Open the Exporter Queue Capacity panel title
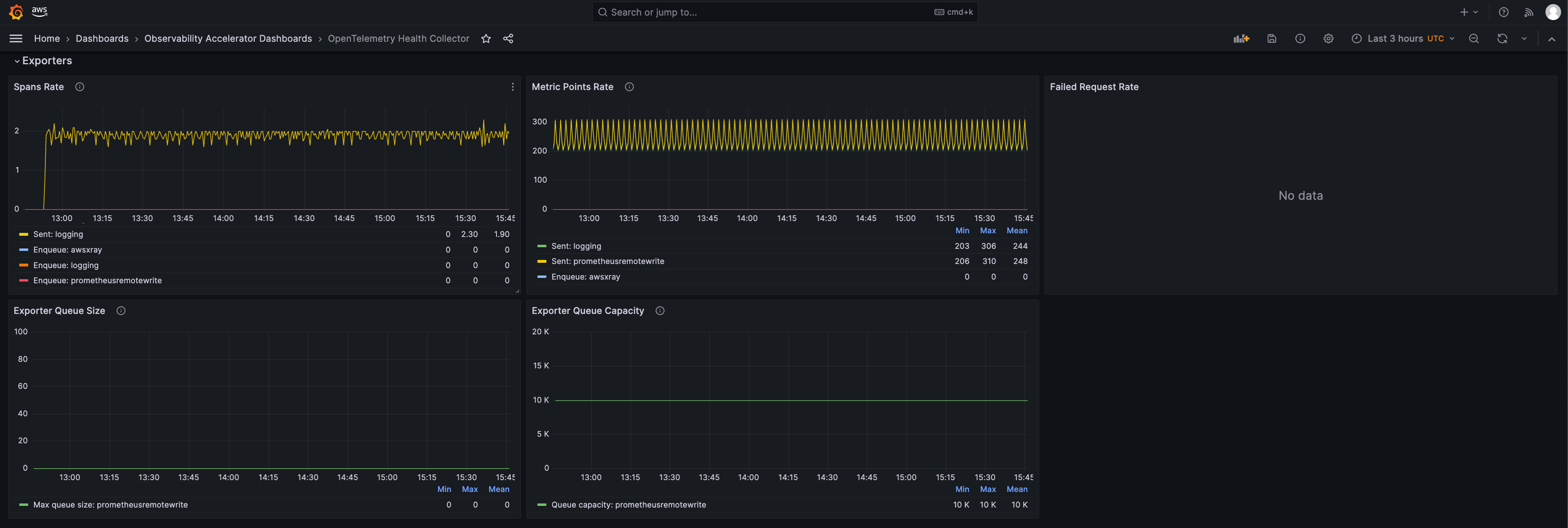 coord(588,311)
